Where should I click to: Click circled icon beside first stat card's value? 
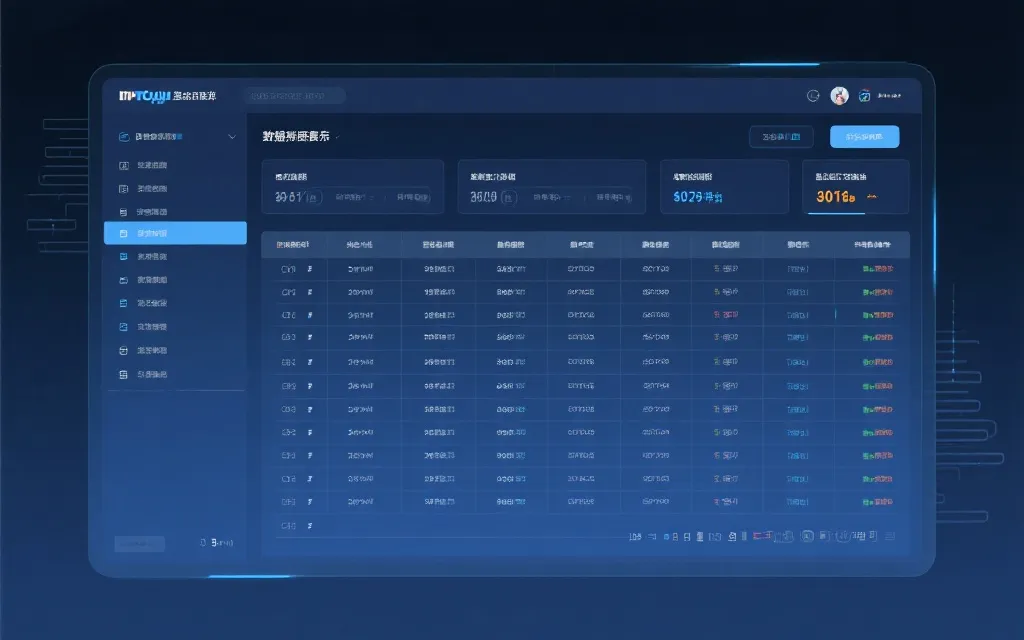[314, 198]
